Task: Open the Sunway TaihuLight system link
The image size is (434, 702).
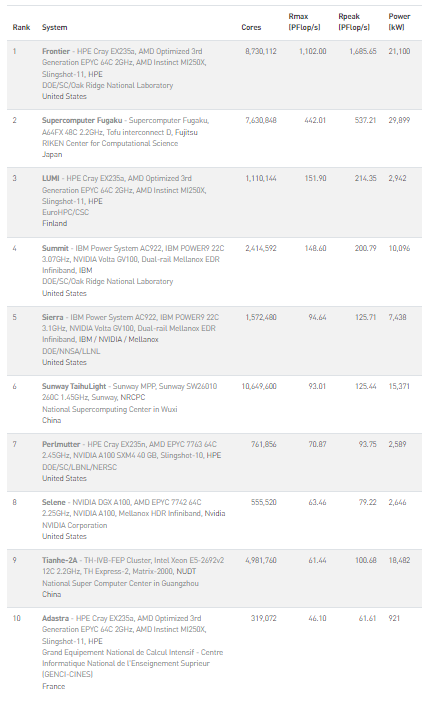Action: click(x=74, y=386)
